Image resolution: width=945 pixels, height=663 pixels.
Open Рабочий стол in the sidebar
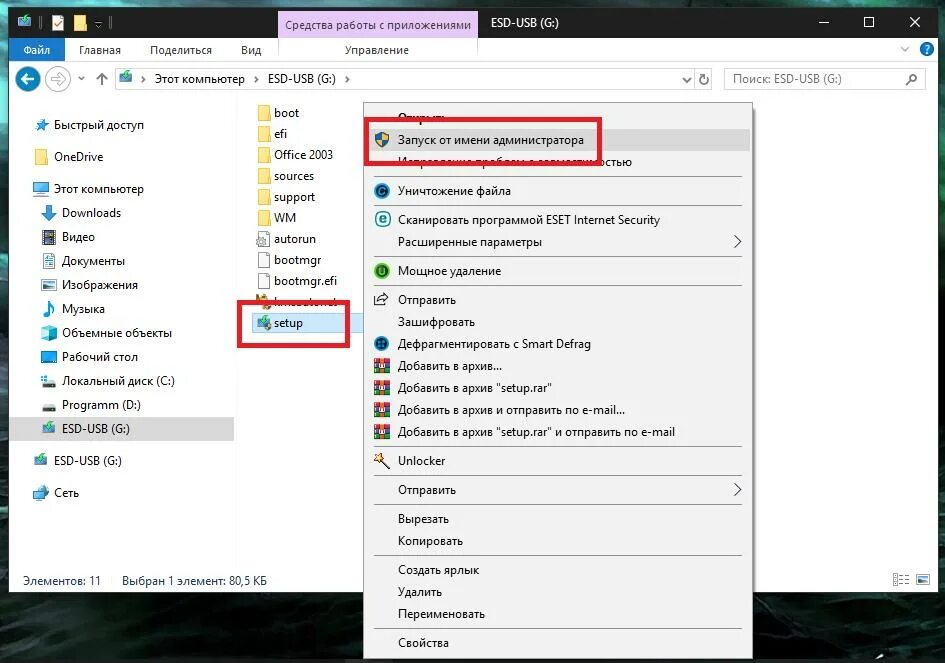click(99, 357)
